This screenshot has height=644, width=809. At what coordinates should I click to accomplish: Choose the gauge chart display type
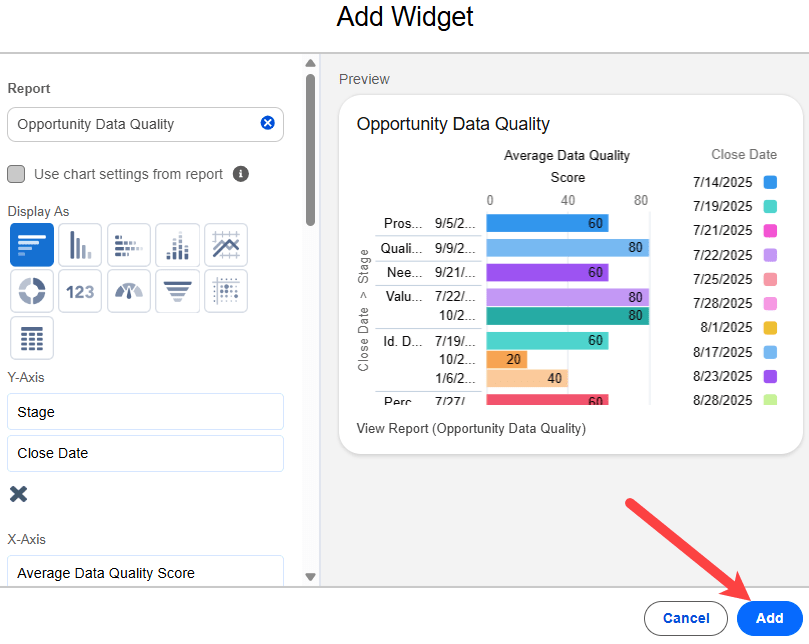click(129, 291)
